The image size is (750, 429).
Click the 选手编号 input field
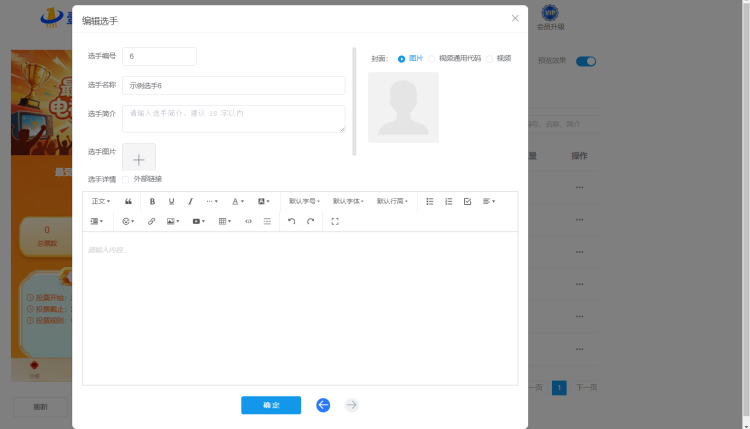coord(159,56)
